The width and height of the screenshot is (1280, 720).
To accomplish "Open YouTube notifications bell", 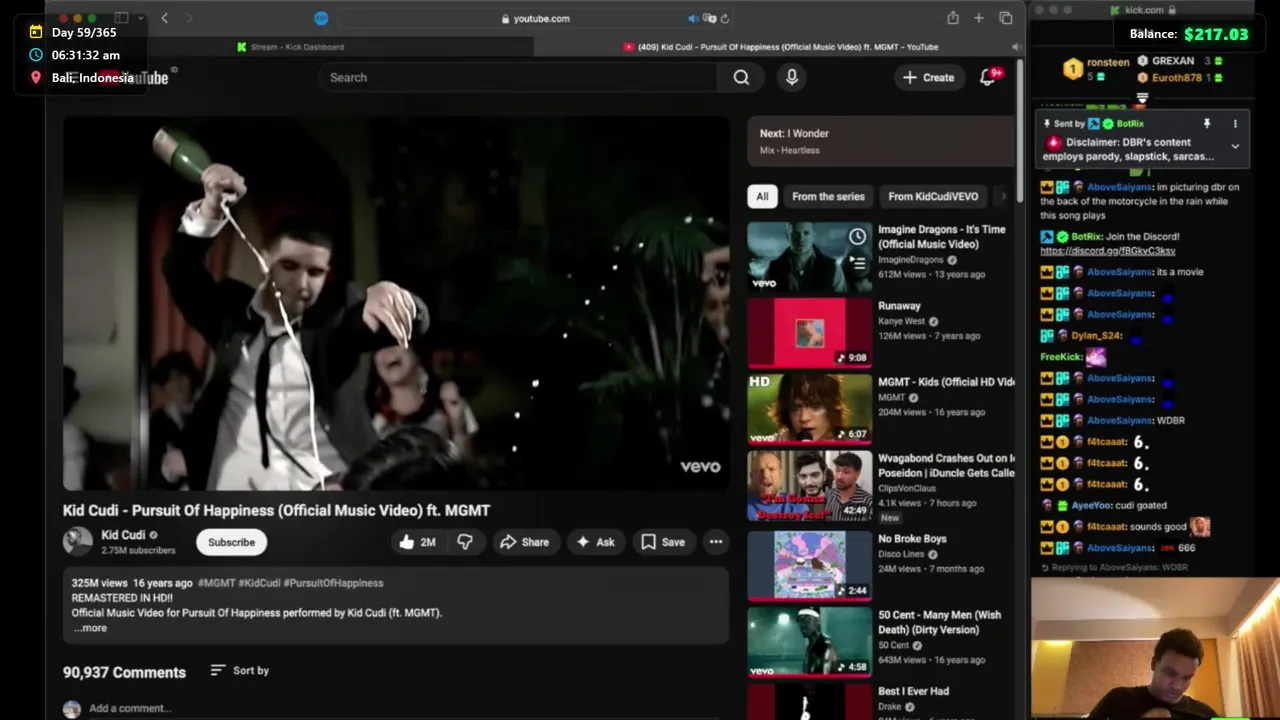I will tap(988, 77).
